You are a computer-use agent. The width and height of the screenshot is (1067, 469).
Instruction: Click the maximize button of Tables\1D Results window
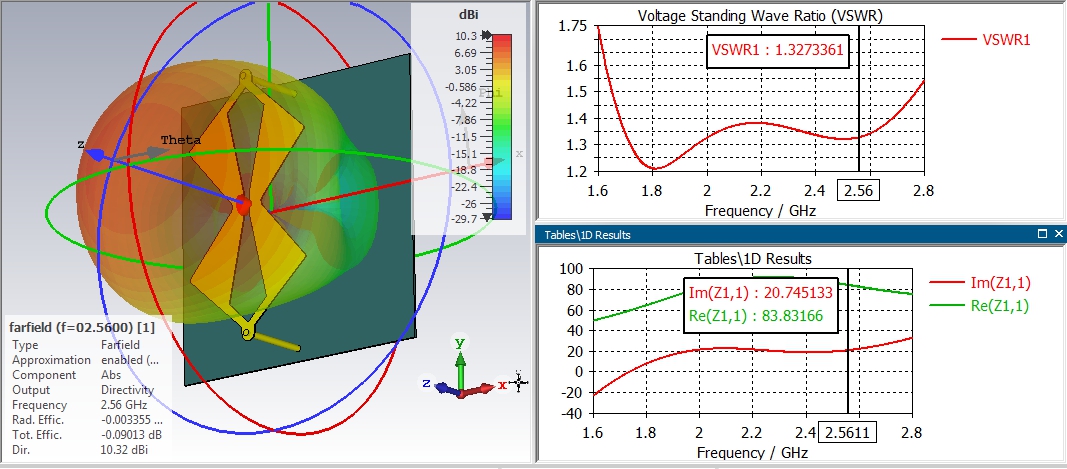(1041, 234)
